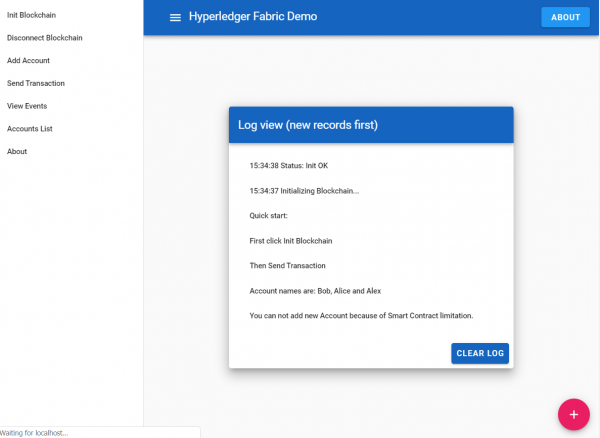The height and width of the screenshot is (438, 600).
Task: Go to Send Transaction in the sidebar
Action: pyautogui.click(x=36, y=83)
